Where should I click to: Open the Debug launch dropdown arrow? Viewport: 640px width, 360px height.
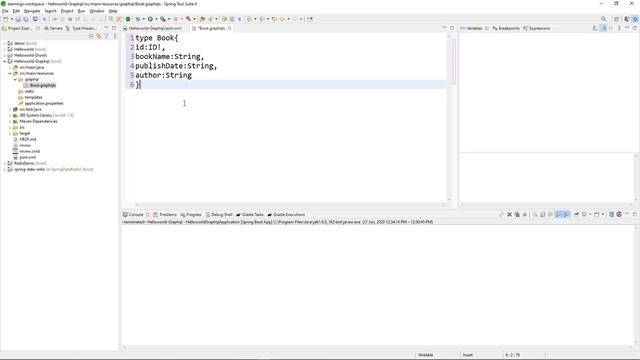point(143,19)
